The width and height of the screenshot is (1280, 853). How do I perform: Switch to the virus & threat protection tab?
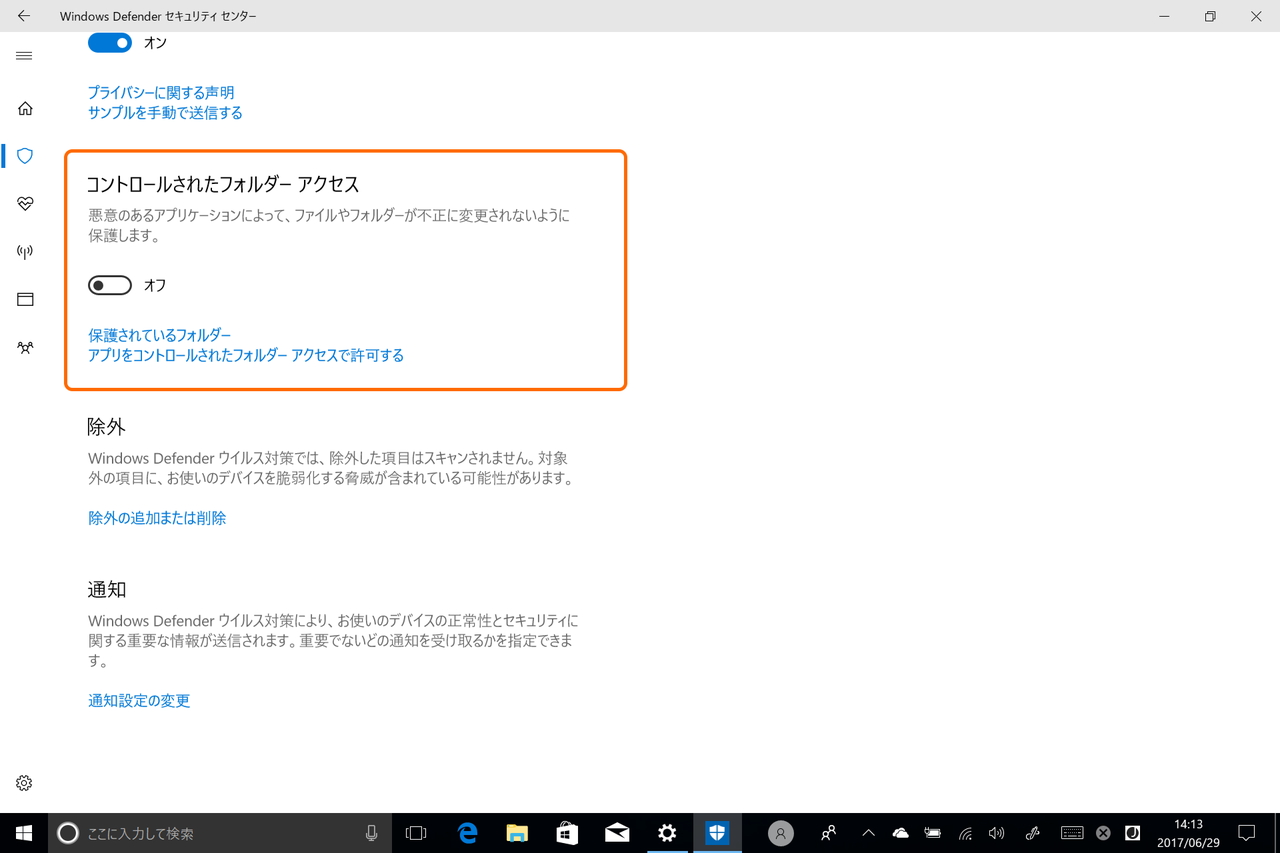click(x=24, y=156)
